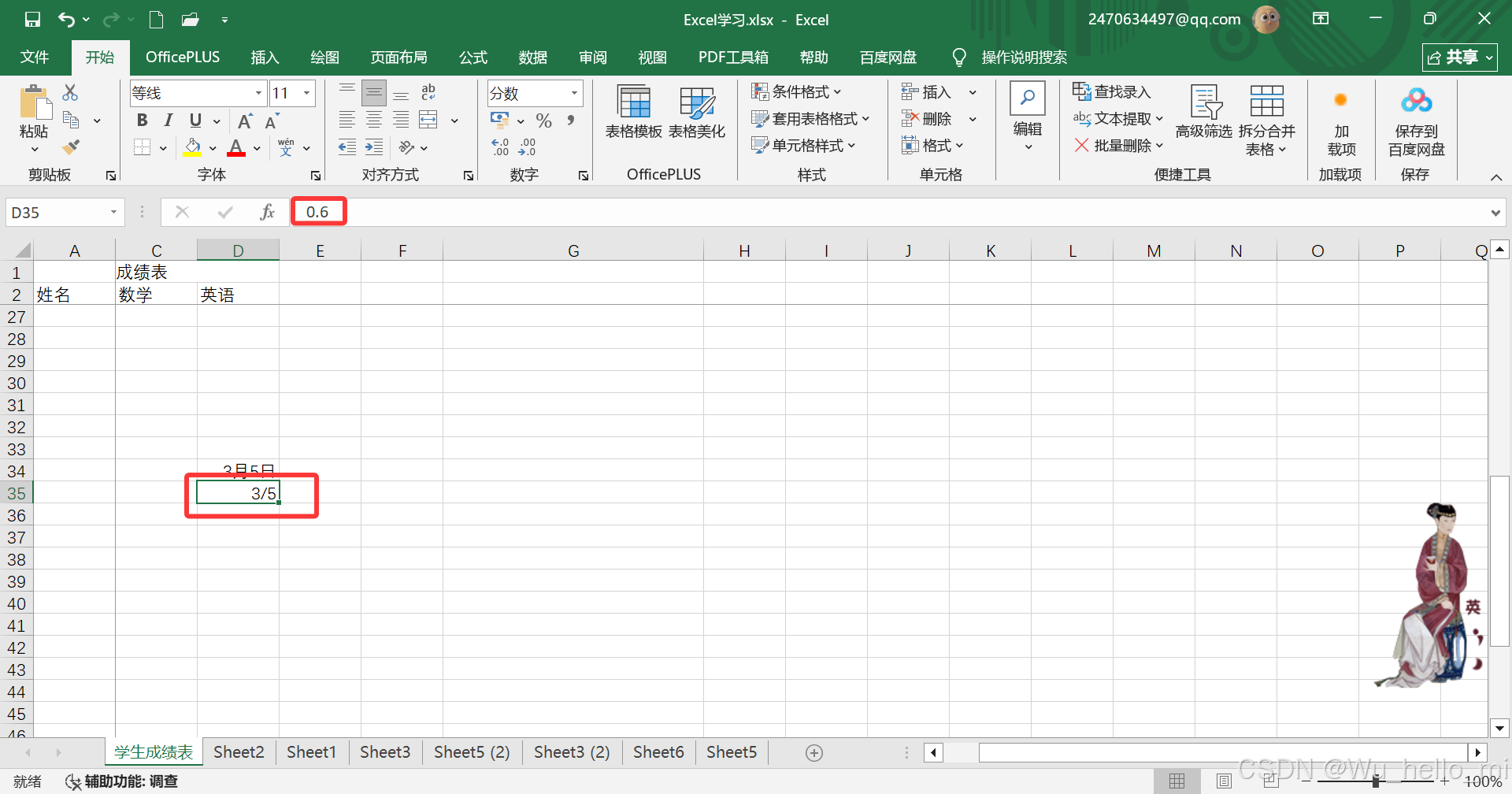Image resolution: width=1512 pixels, height=794 pixels.
Task: Open 套用表格格式 dropdown
Action: pos(810,118)
